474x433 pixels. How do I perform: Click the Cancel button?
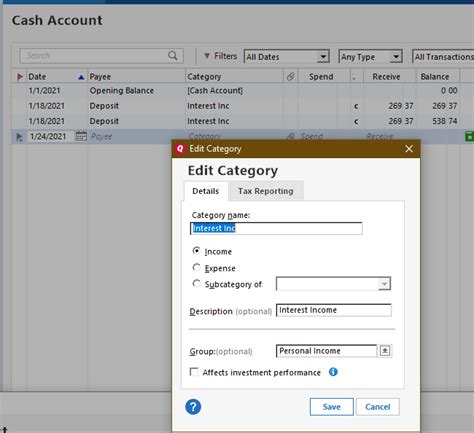click(x=378, y=407)
